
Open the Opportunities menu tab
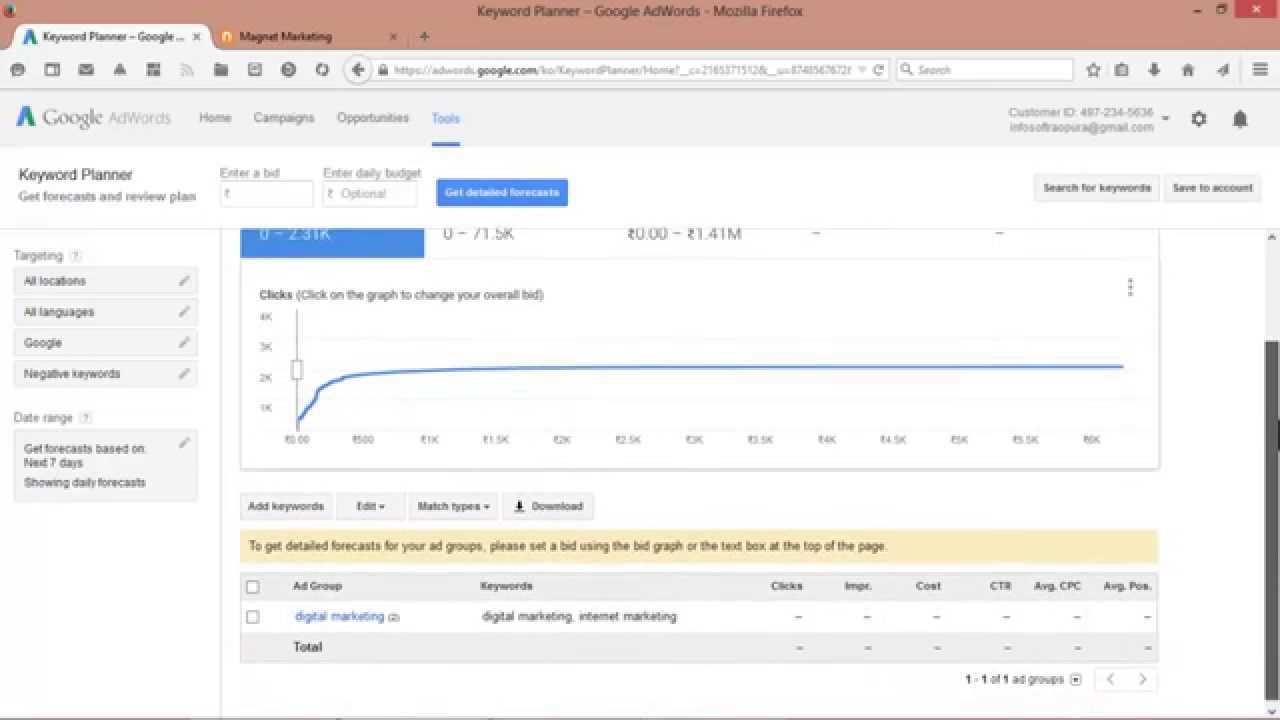pyautogui.click(x=373, y=118)
